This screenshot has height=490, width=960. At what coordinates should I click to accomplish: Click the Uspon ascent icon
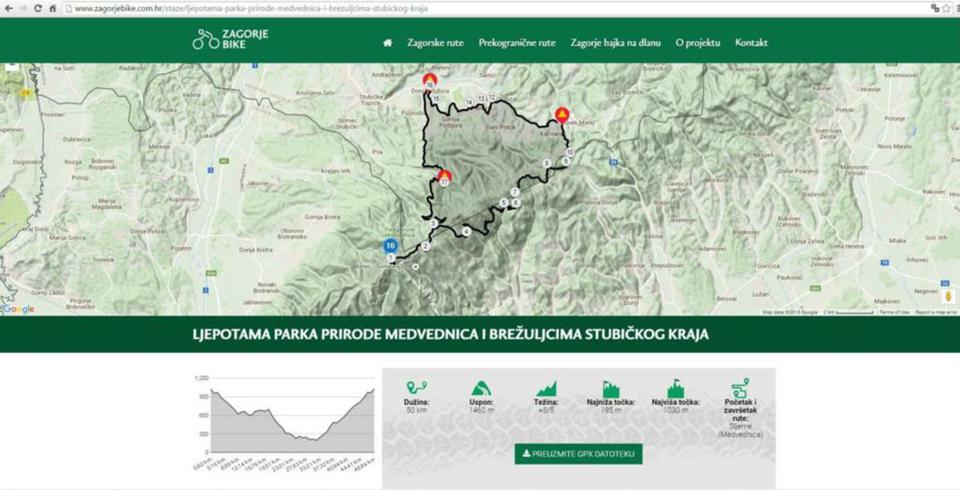pyautogui.click(x=481, y=388)
